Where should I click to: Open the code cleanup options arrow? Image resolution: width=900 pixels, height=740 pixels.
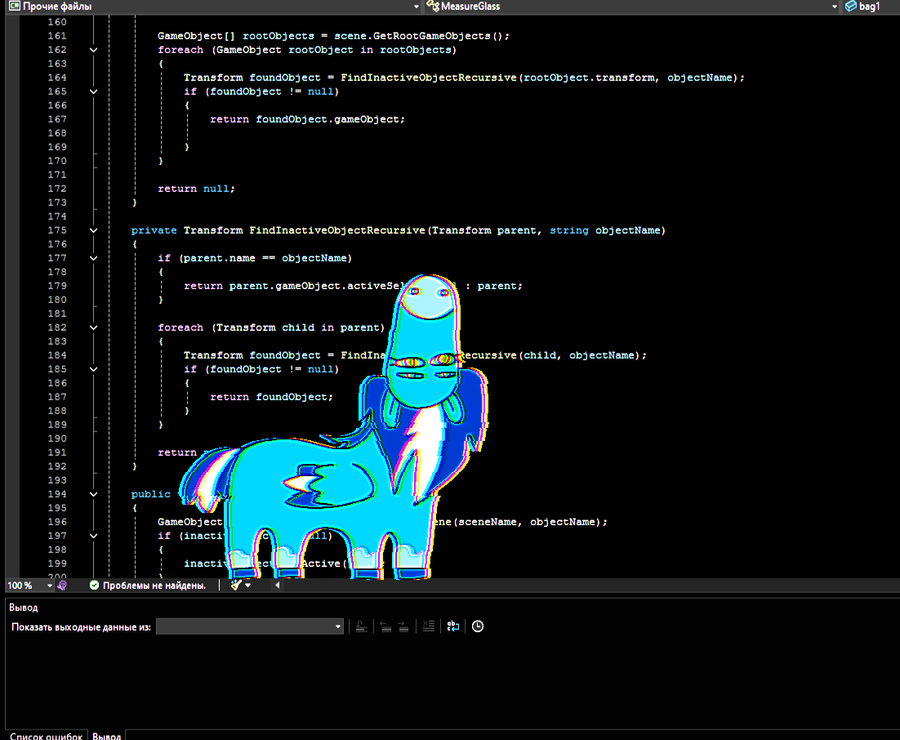coord(248,585)
